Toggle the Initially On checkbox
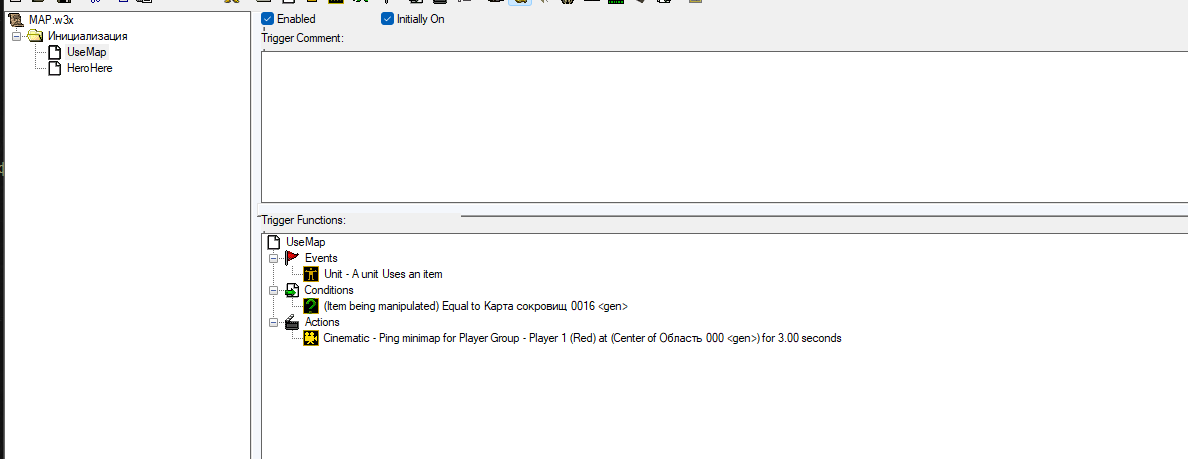The width and height of the screenshot is (1188, 459). pos(387,19)
